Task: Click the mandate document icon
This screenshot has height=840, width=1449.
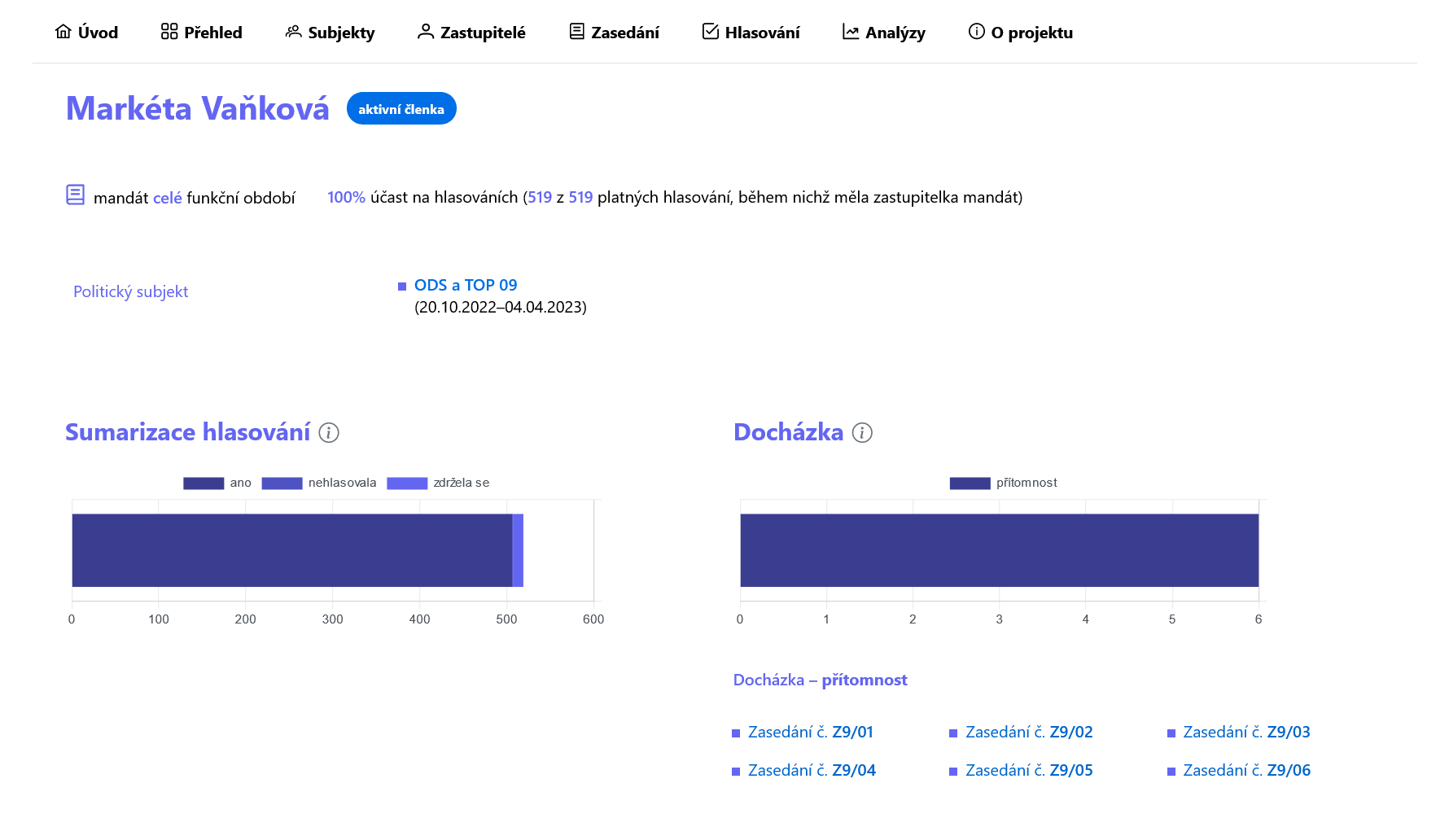Action: pos(75,195)
